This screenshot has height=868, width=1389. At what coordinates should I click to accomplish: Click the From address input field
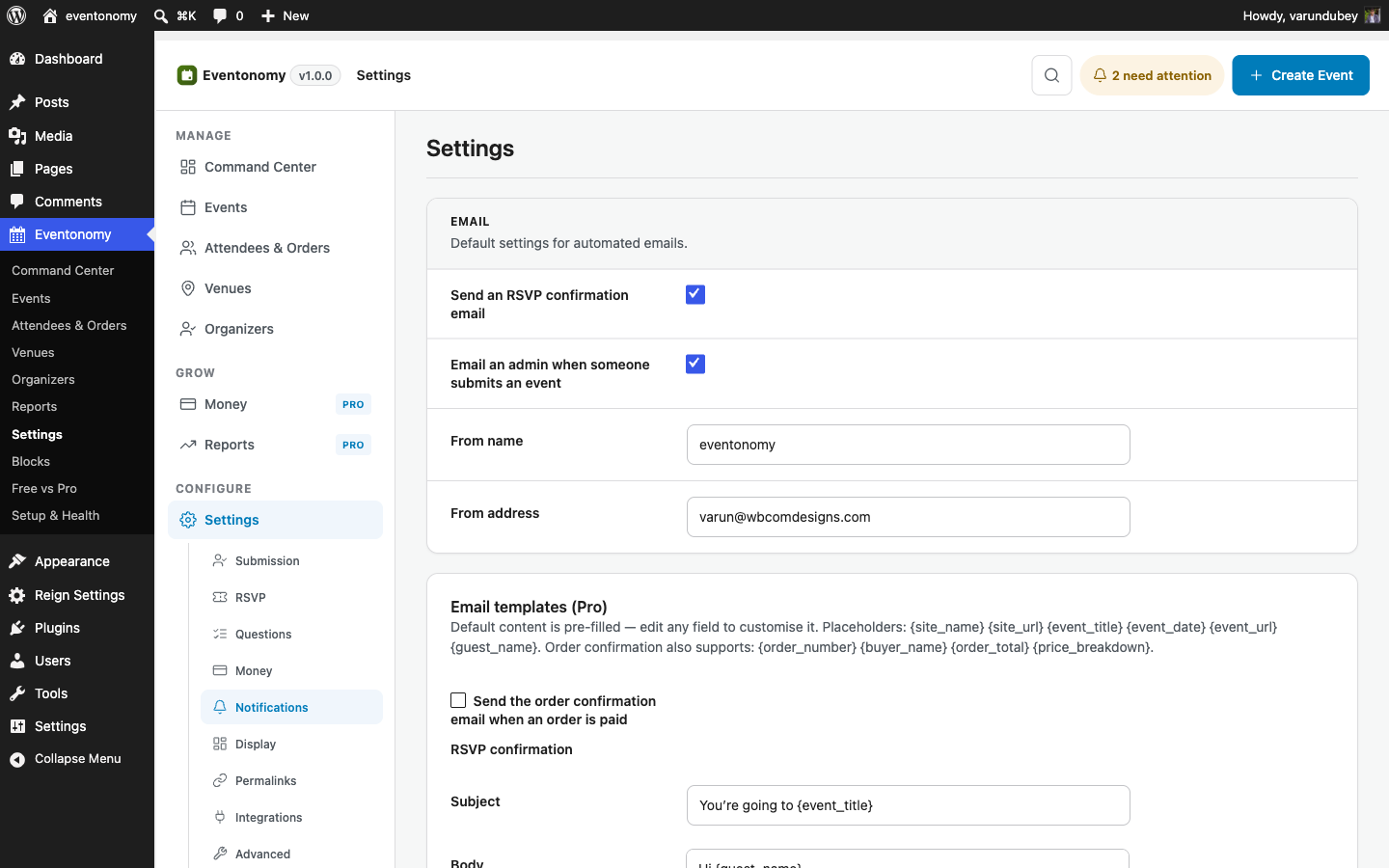908,517
